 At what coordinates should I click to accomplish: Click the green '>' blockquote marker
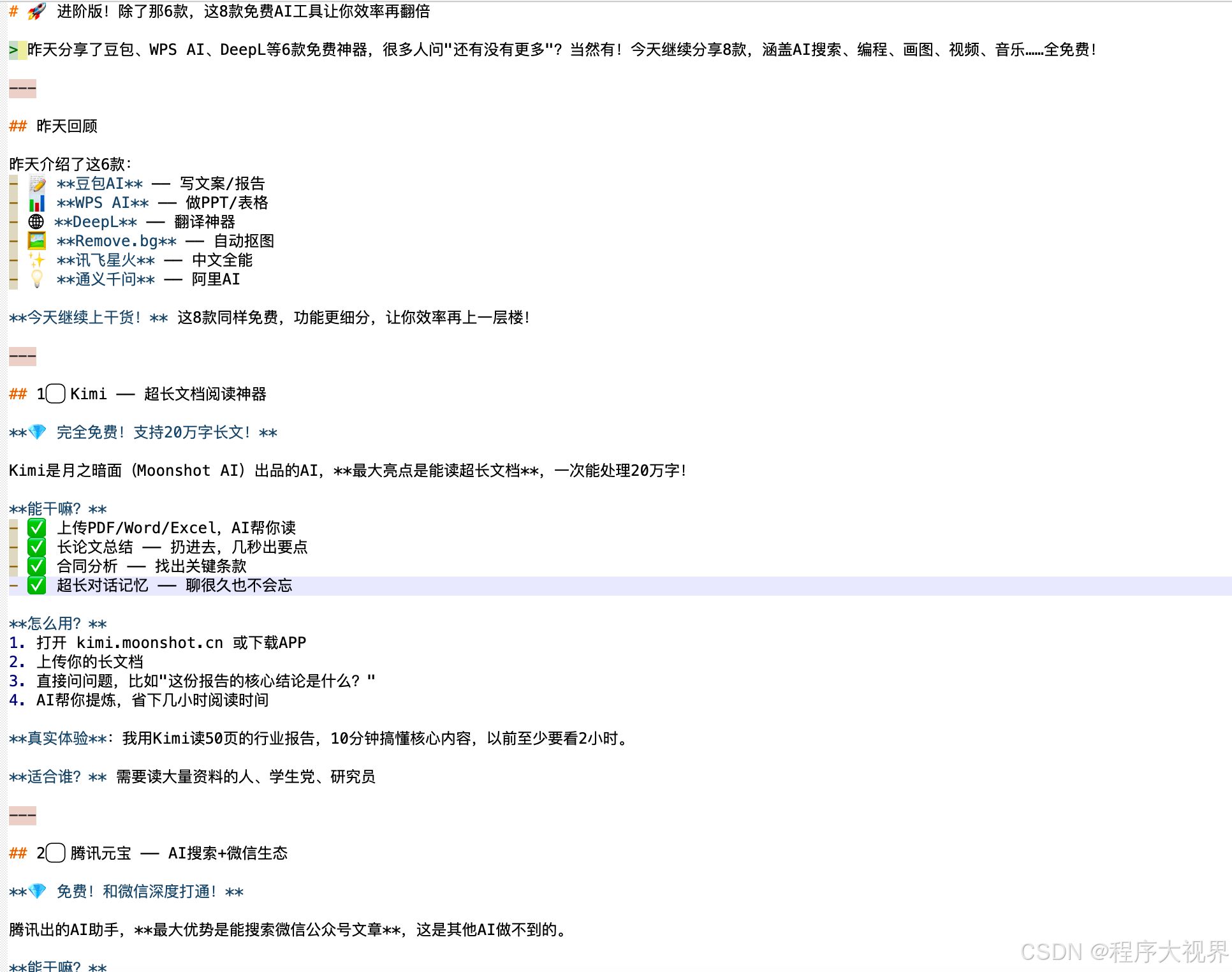(13, 50)
